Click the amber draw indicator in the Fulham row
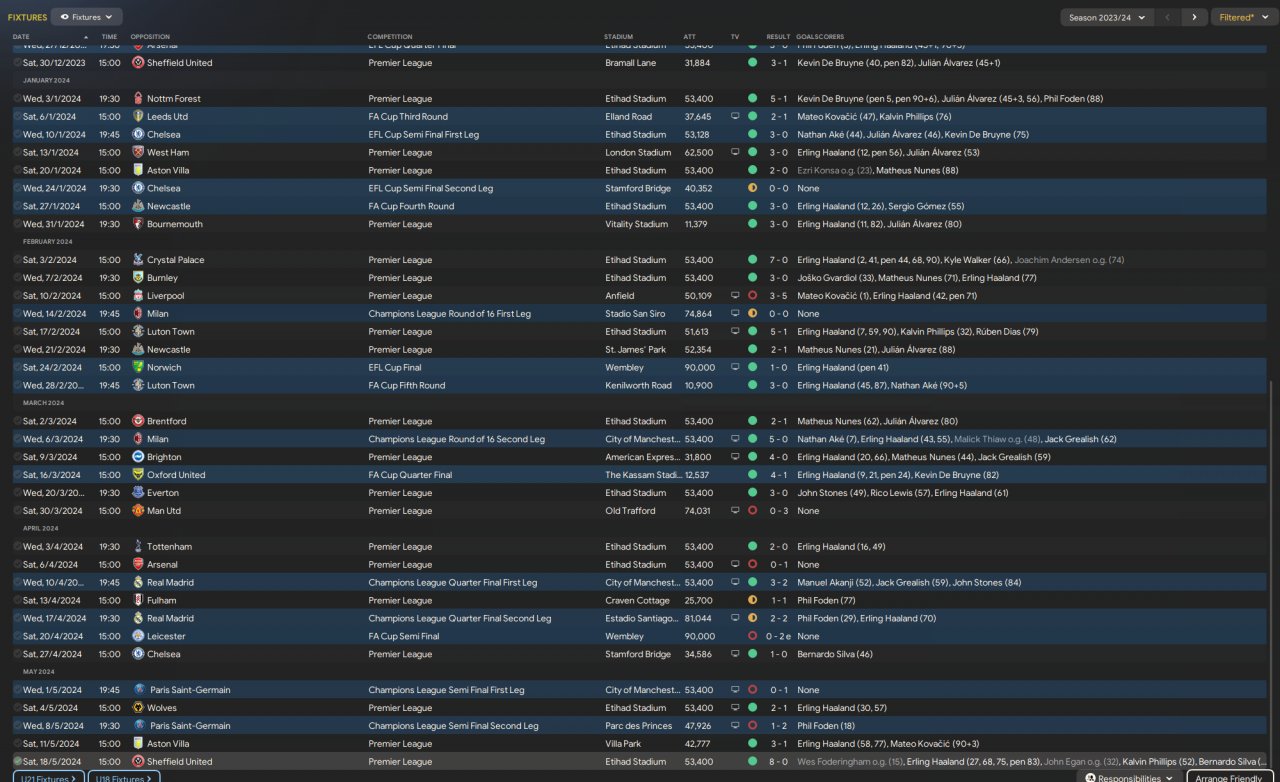 tap(752, 601)
